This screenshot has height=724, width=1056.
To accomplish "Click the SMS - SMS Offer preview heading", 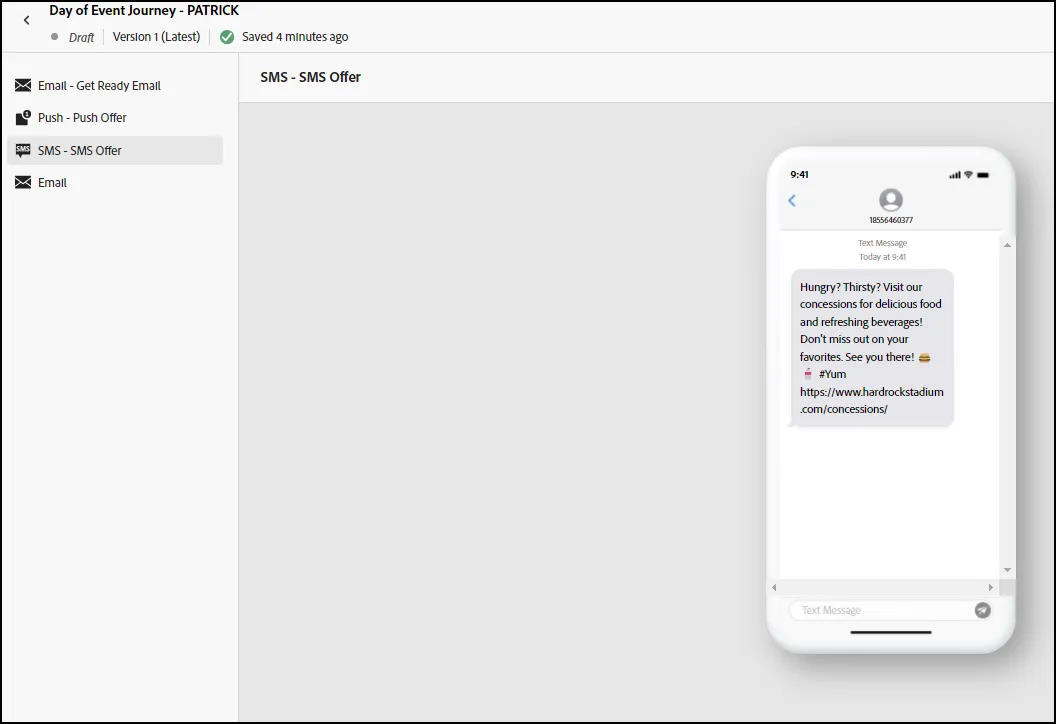I will pos(310,77).
